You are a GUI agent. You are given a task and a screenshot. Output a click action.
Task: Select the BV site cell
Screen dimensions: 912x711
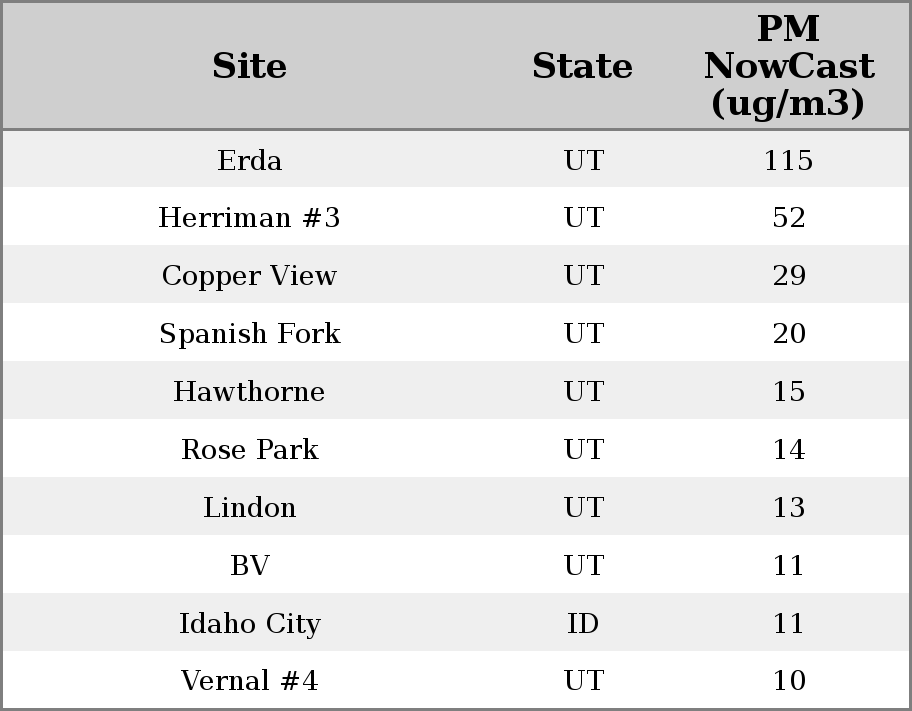click(250, 566)
